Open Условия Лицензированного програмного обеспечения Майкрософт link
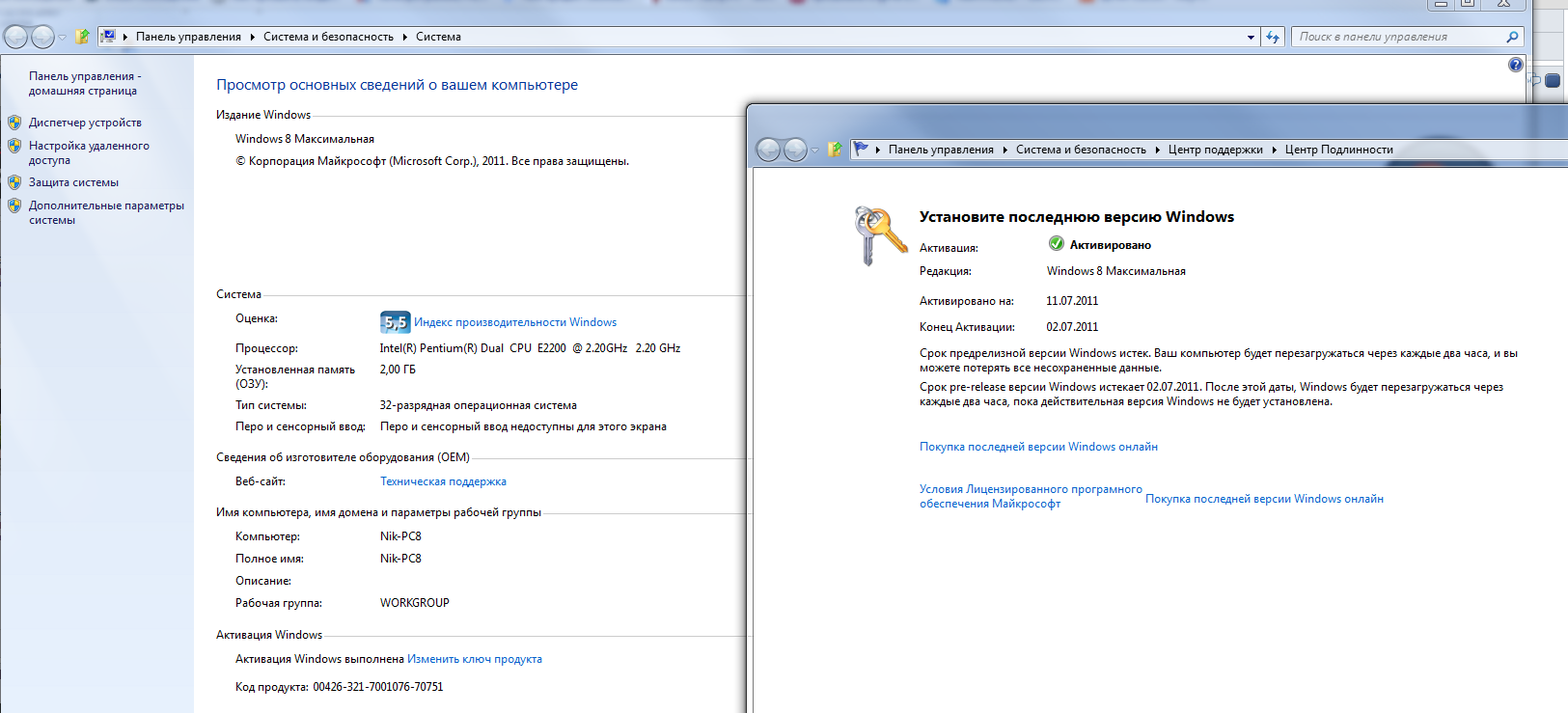The image size is (1568, 713). click(1031, 496)
